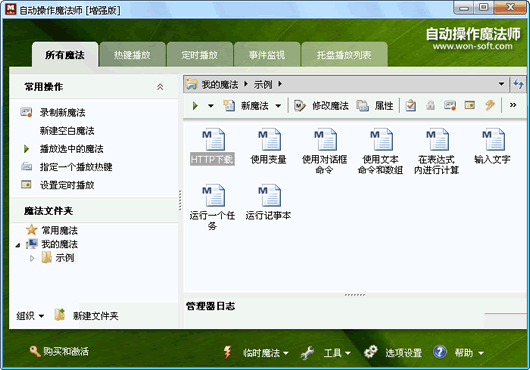
Task: Collapse the 常用操作 panel chevron
Action: (x=160, y=87)
